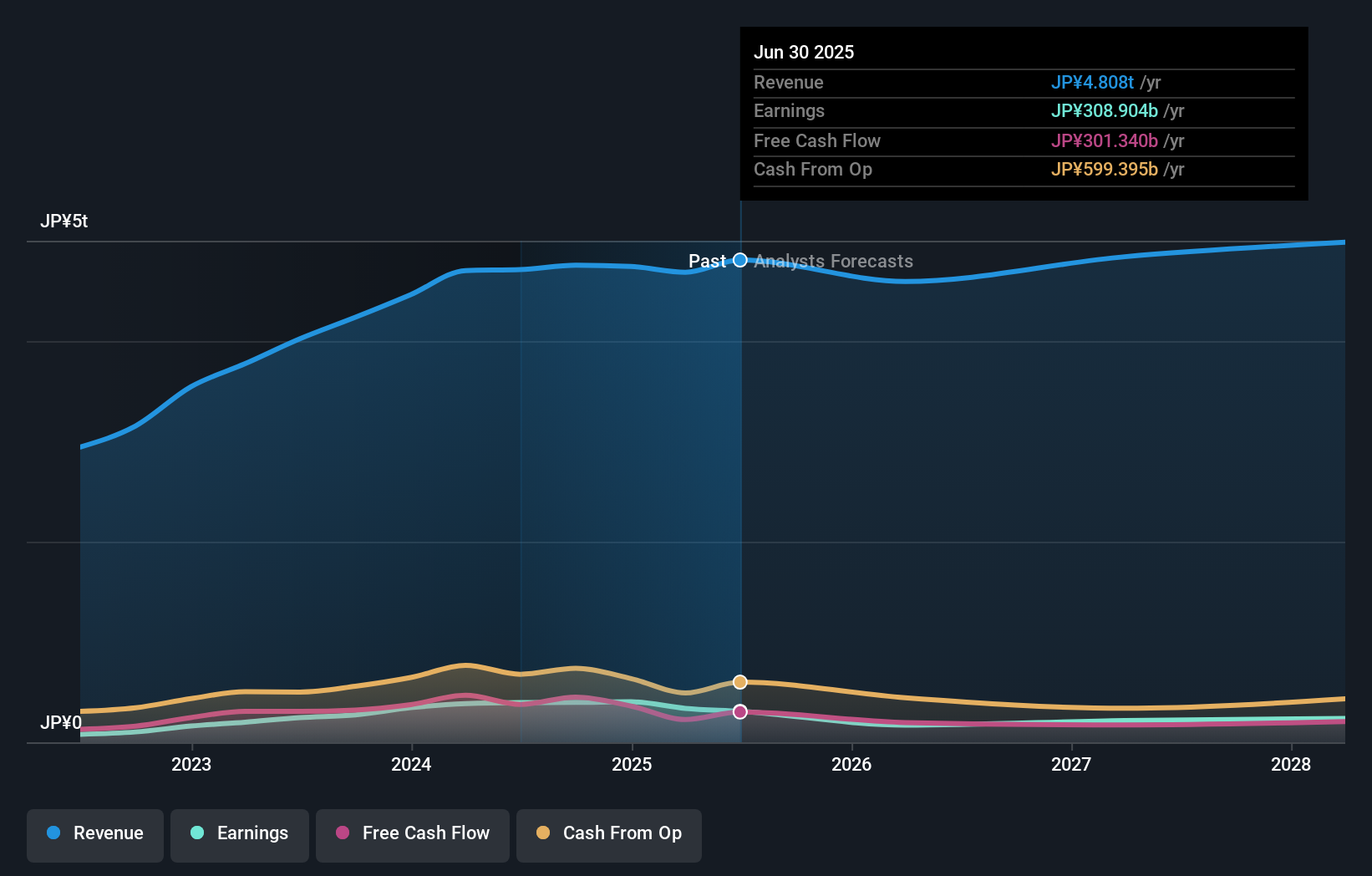This screenshot has width=1372, height=876.
Task: Select the pink Free Cash Flow legend dot
Action: (343, 833)
